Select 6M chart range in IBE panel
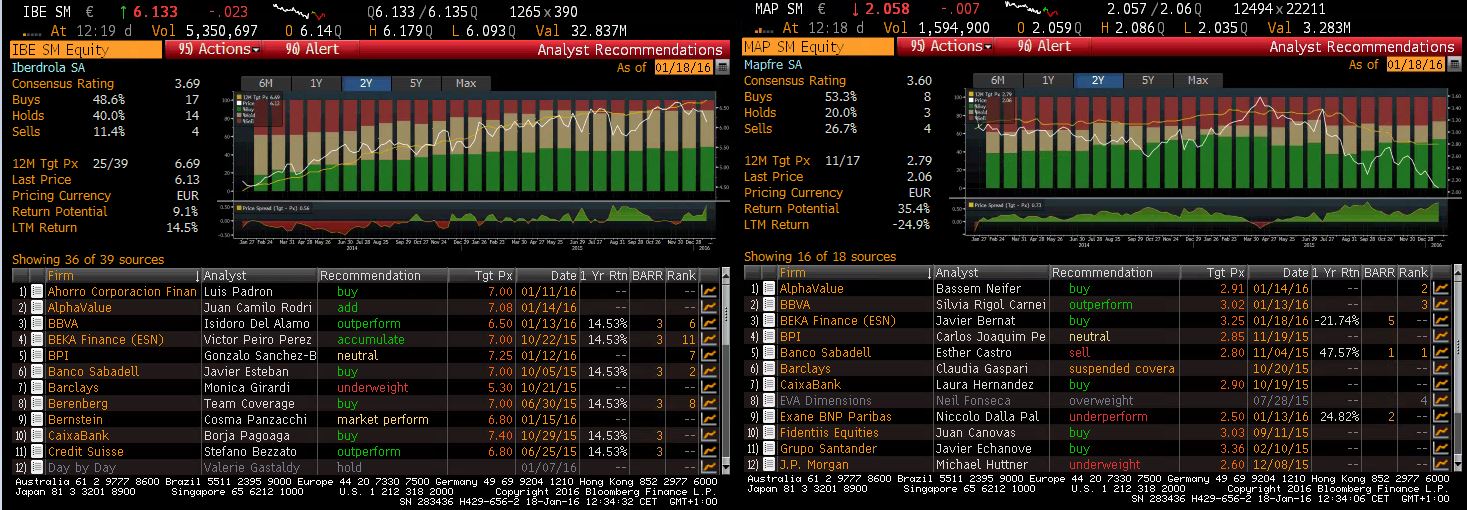1467x510 pixels. point(266,84)
